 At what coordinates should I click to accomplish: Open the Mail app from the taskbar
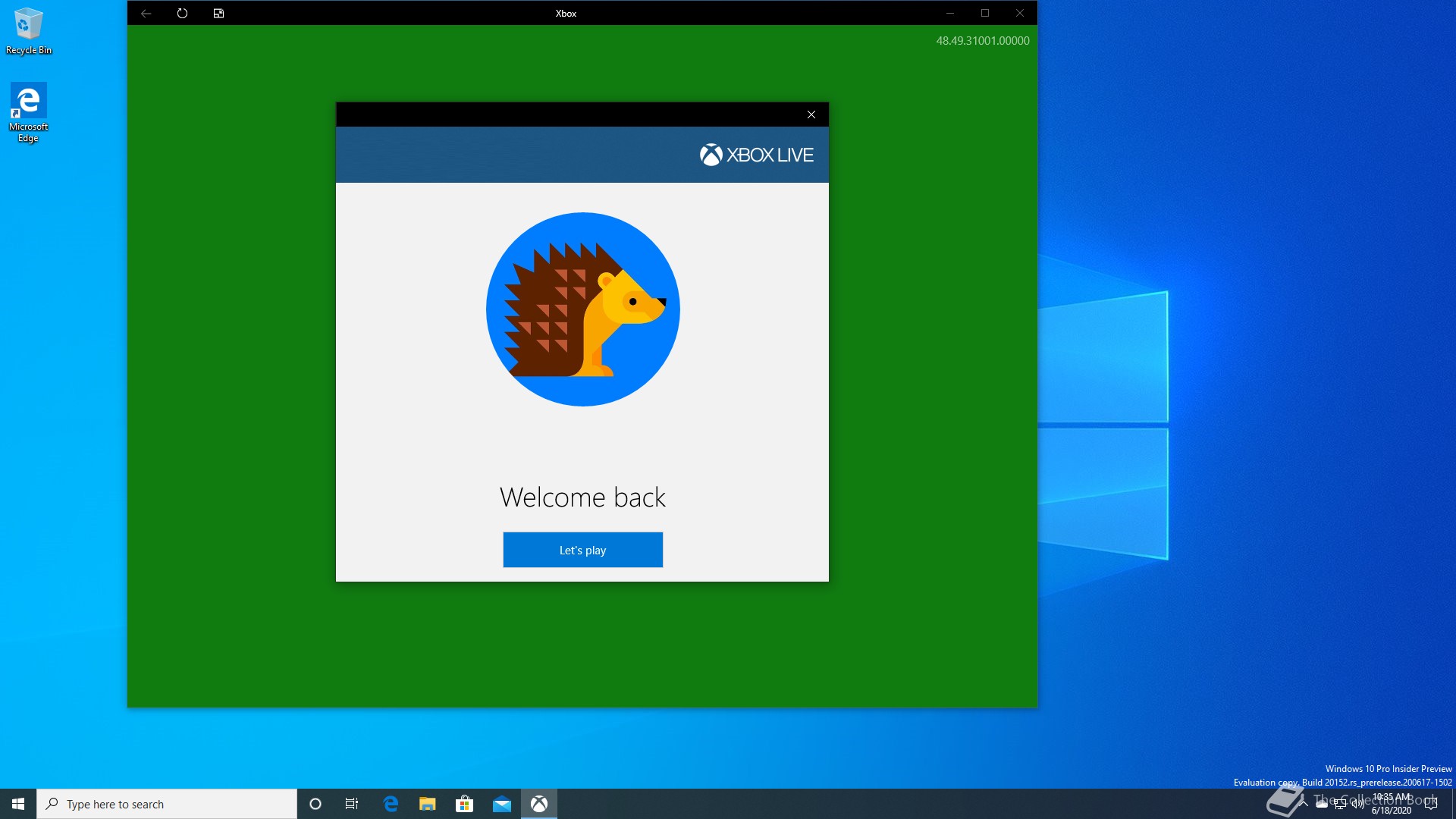click(x=502, y=804)
